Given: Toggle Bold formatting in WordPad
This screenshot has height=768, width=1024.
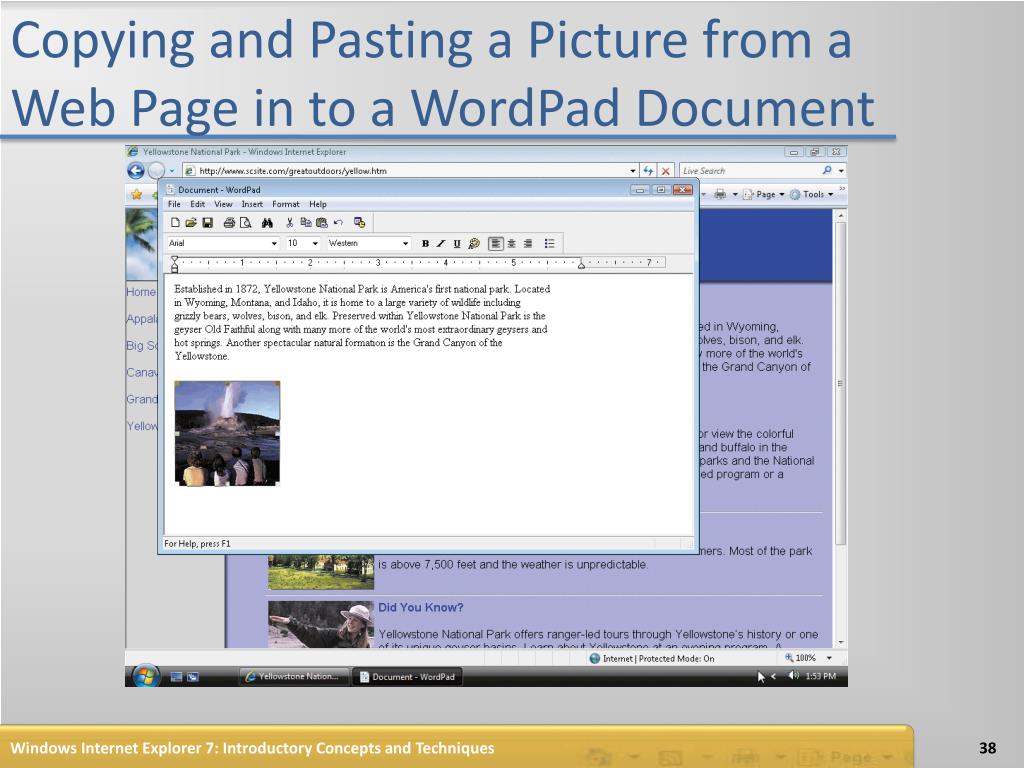Looking at the screenshot, I should (425, 244).
